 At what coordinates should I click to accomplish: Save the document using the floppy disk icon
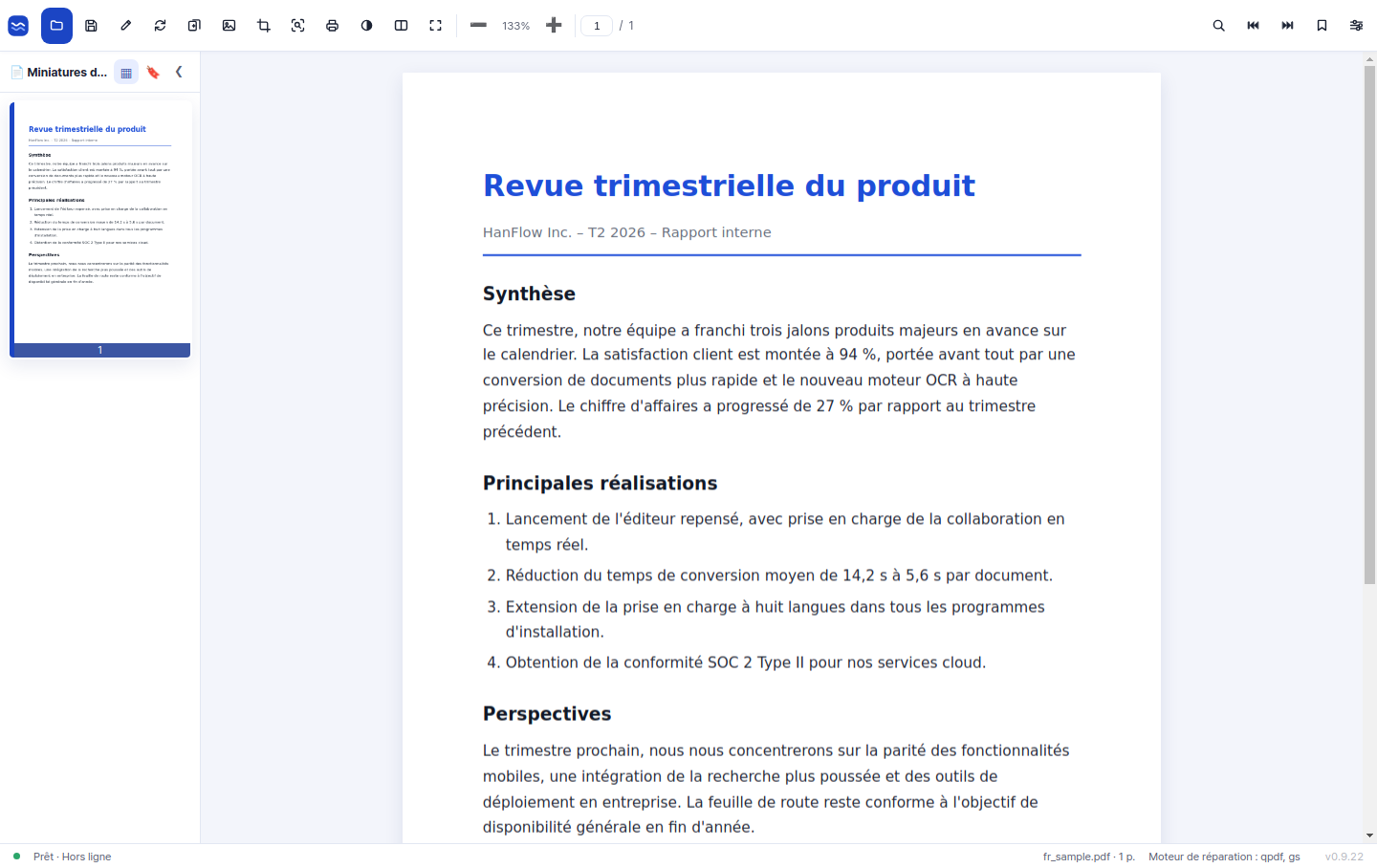[91, 26]
